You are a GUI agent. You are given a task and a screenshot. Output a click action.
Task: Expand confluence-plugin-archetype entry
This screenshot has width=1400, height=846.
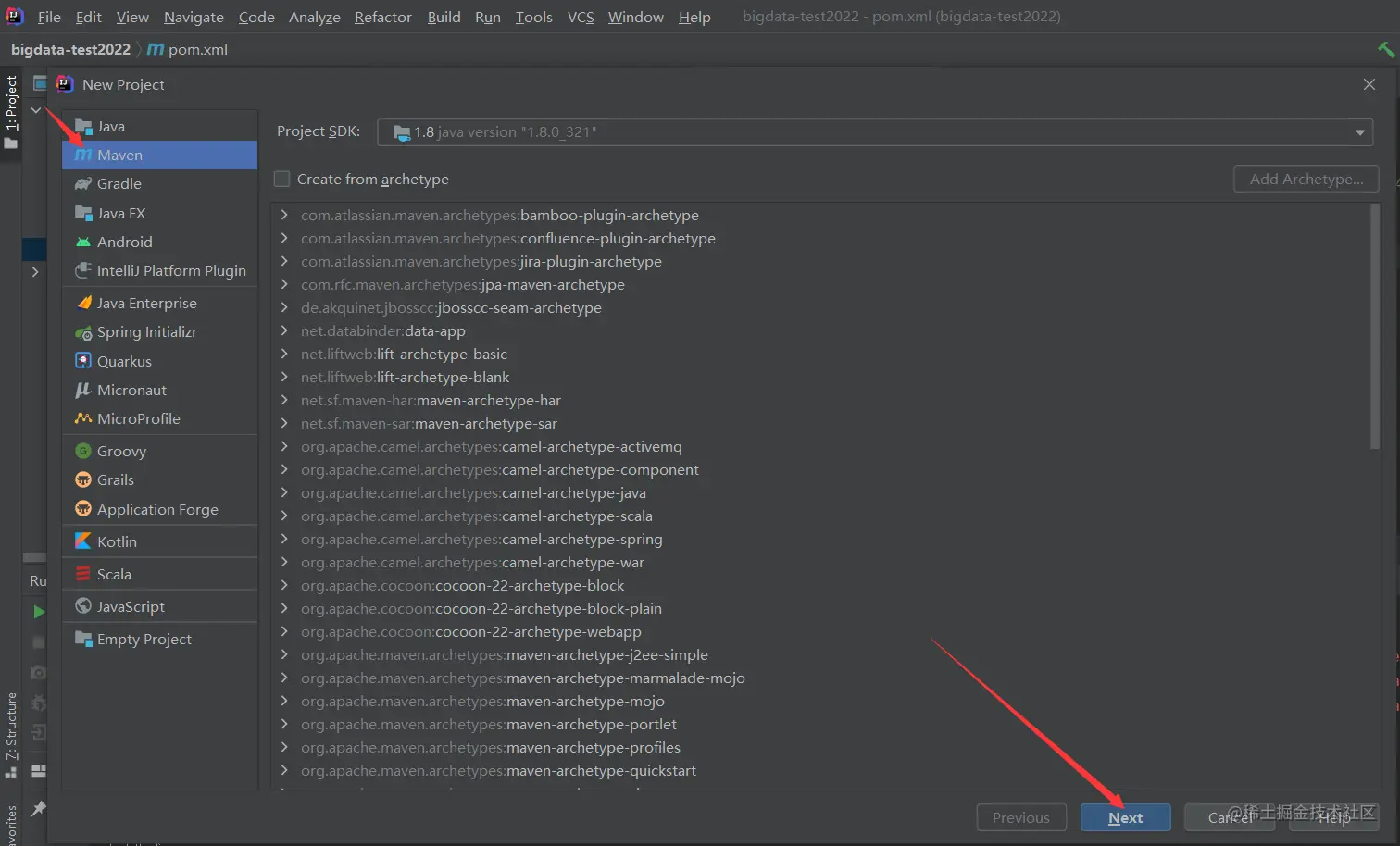[284, 238]
